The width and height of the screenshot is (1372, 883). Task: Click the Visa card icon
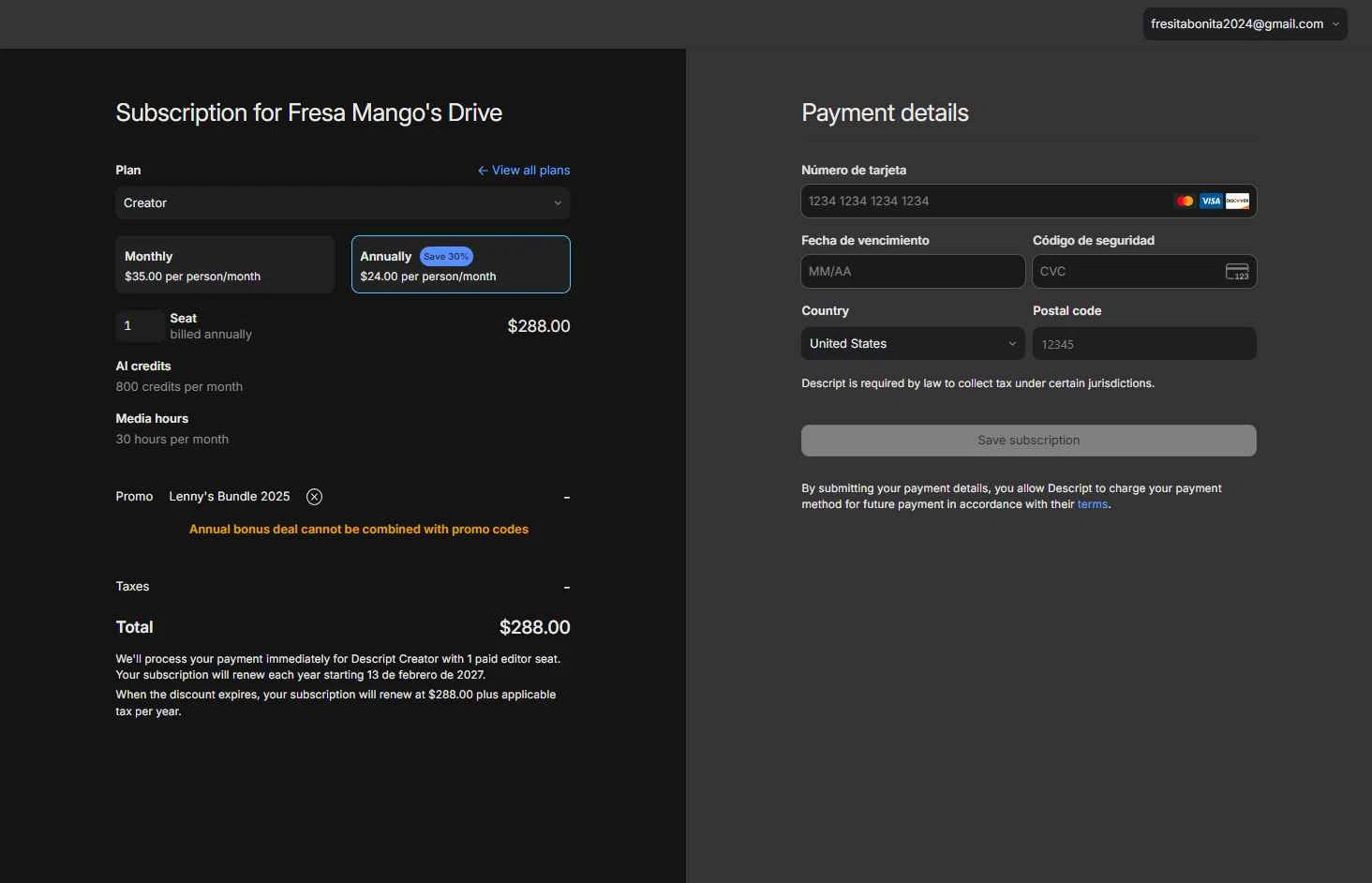1211,202
